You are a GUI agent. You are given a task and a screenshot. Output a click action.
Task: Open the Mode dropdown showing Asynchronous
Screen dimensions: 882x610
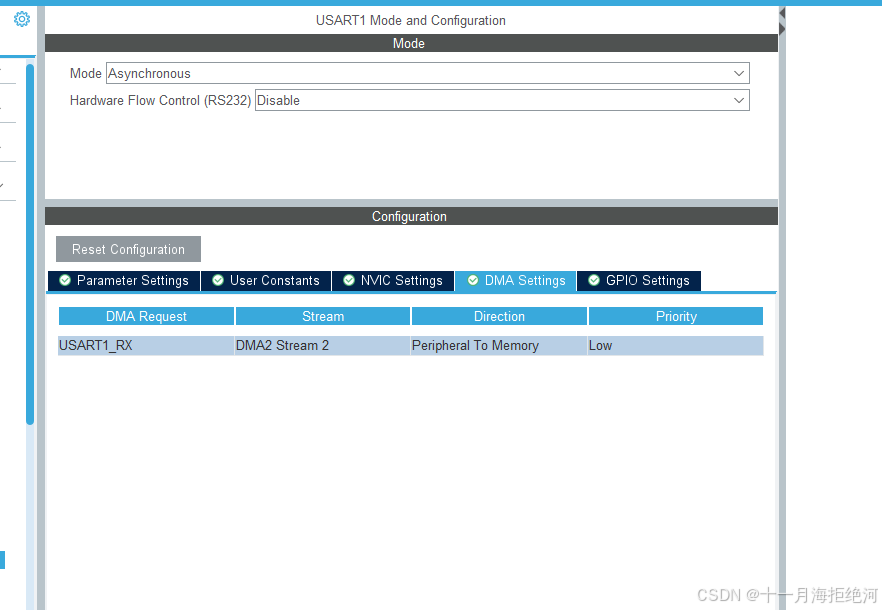point(428,73)
